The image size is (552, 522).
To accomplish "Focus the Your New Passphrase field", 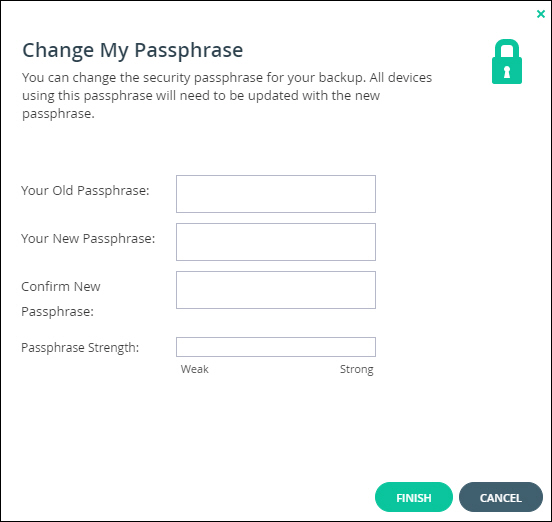I will click(276, 242).
